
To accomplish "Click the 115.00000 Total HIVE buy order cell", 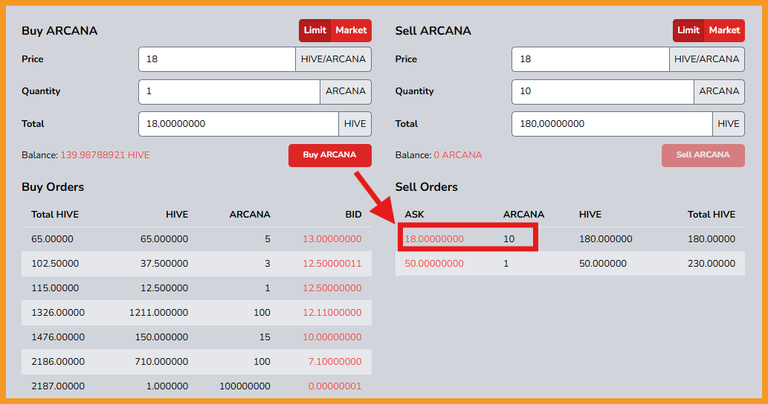I will pos(55,288).
